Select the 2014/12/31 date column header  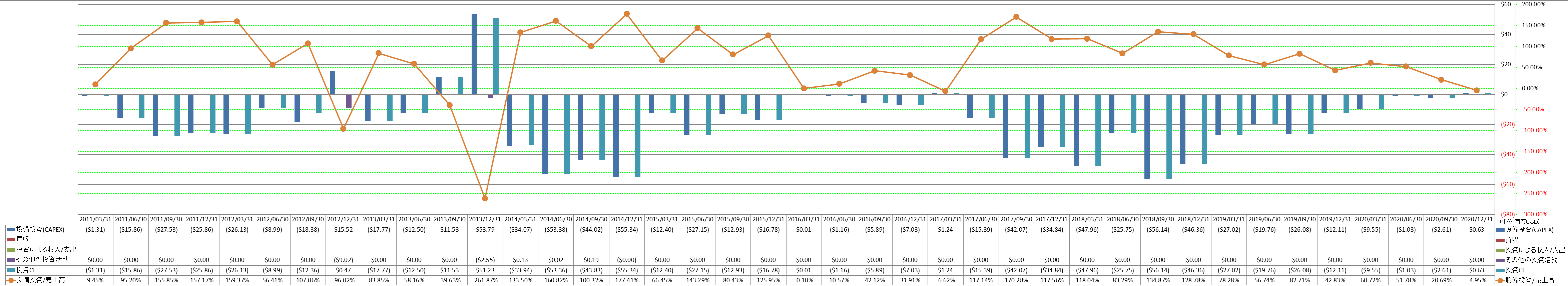[x=626, y=220]
